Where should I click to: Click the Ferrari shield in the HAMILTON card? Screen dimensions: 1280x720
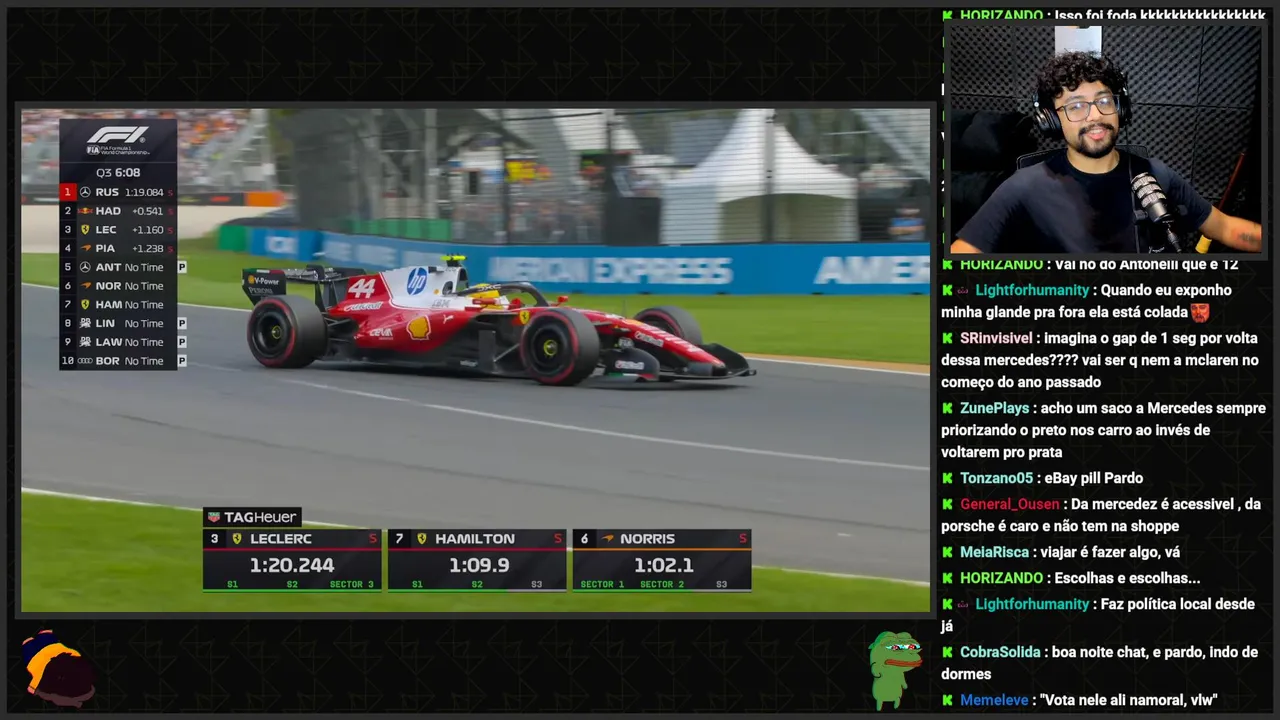coord(422,538)
